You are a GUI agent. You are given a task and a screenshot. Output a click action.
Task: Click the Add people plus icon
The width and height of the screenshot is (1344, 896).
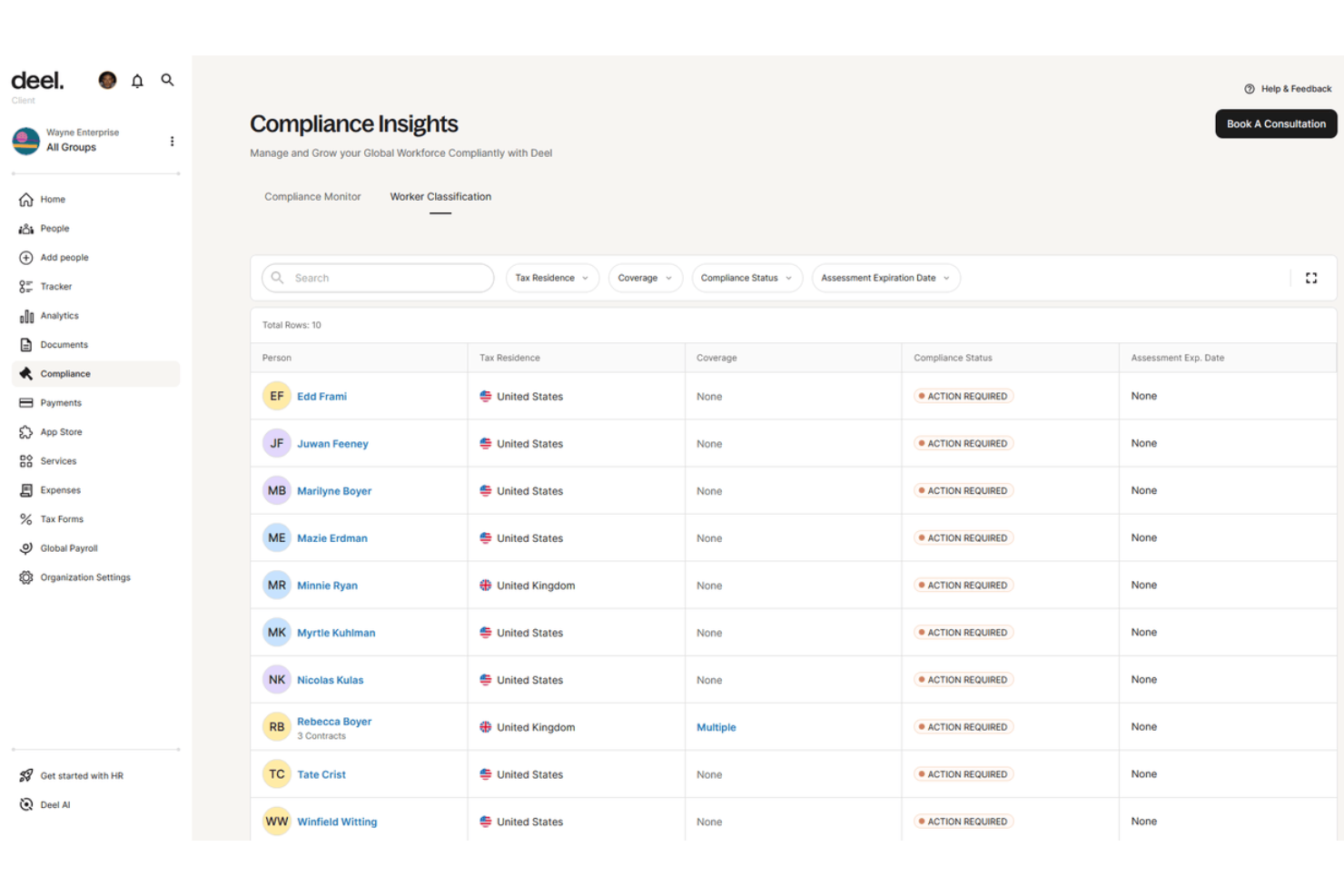[26, 258]
